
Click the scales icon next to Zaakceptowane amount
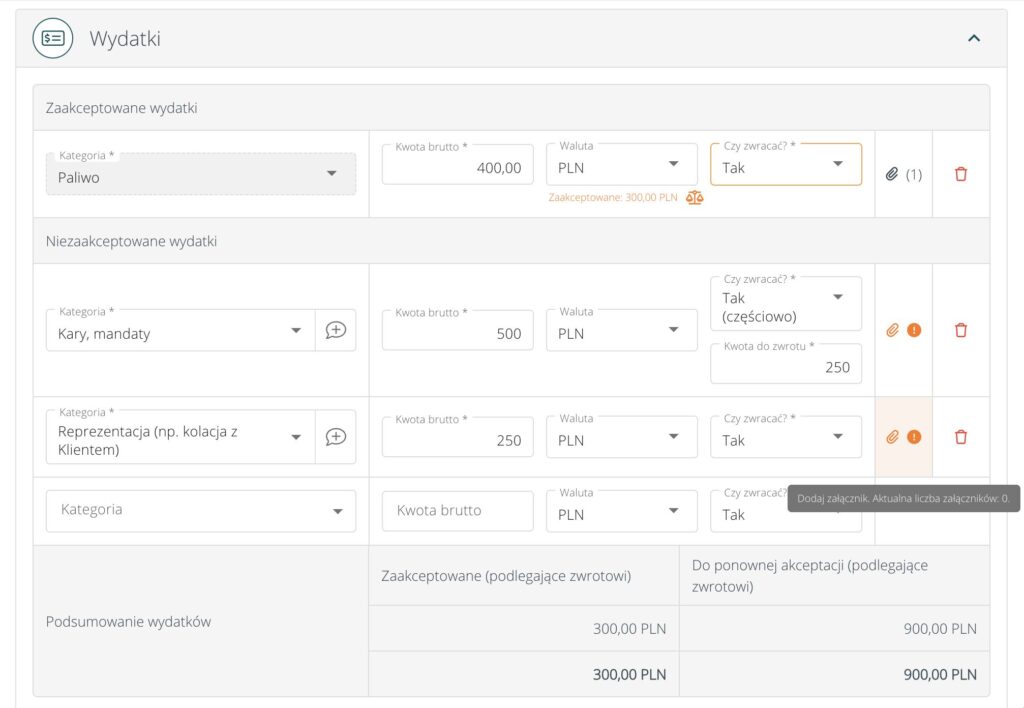695,198
